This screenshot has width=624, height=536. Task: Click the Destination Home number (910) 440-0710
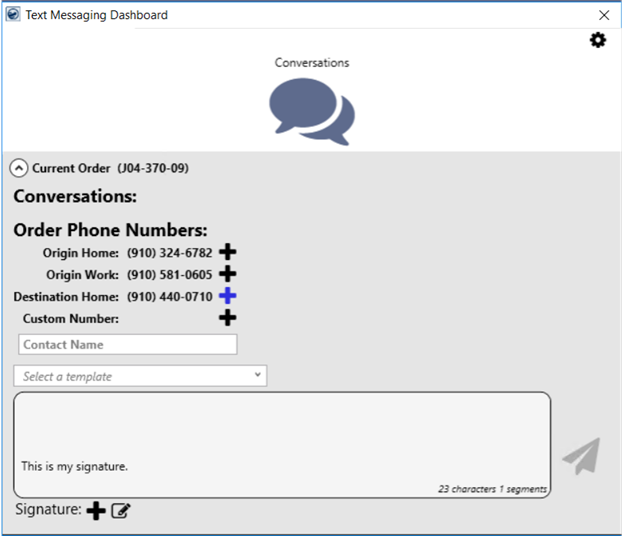click(x=169, y=297)
